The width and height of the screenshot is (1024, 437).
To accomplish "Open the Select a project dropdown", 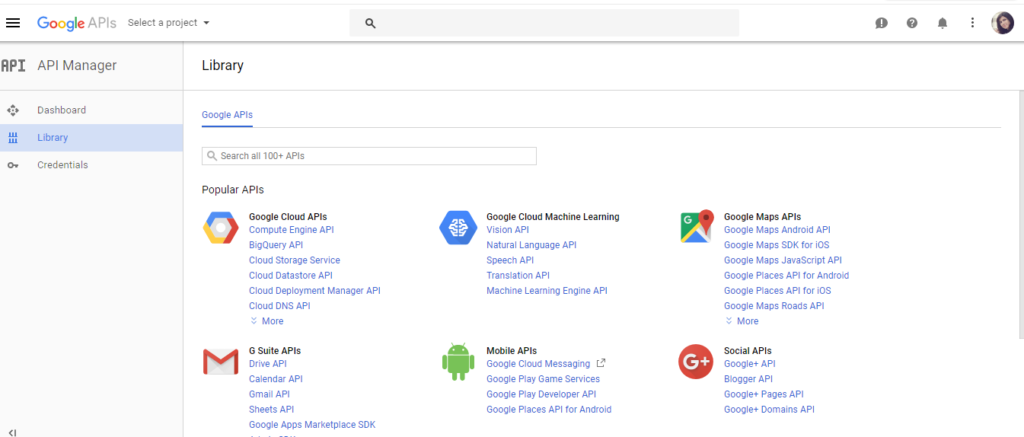I will coord(168,23).
